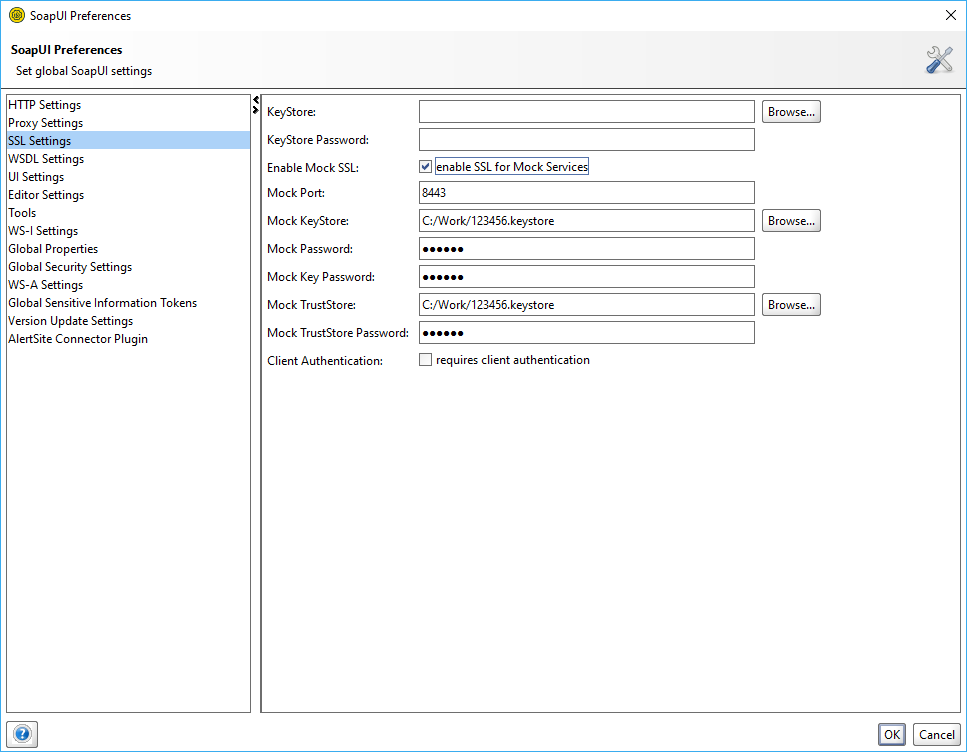Screen dimensions: 967x752
Task: Enable requires client authentication
Action: pyautogui.click(x=425, y=359)
